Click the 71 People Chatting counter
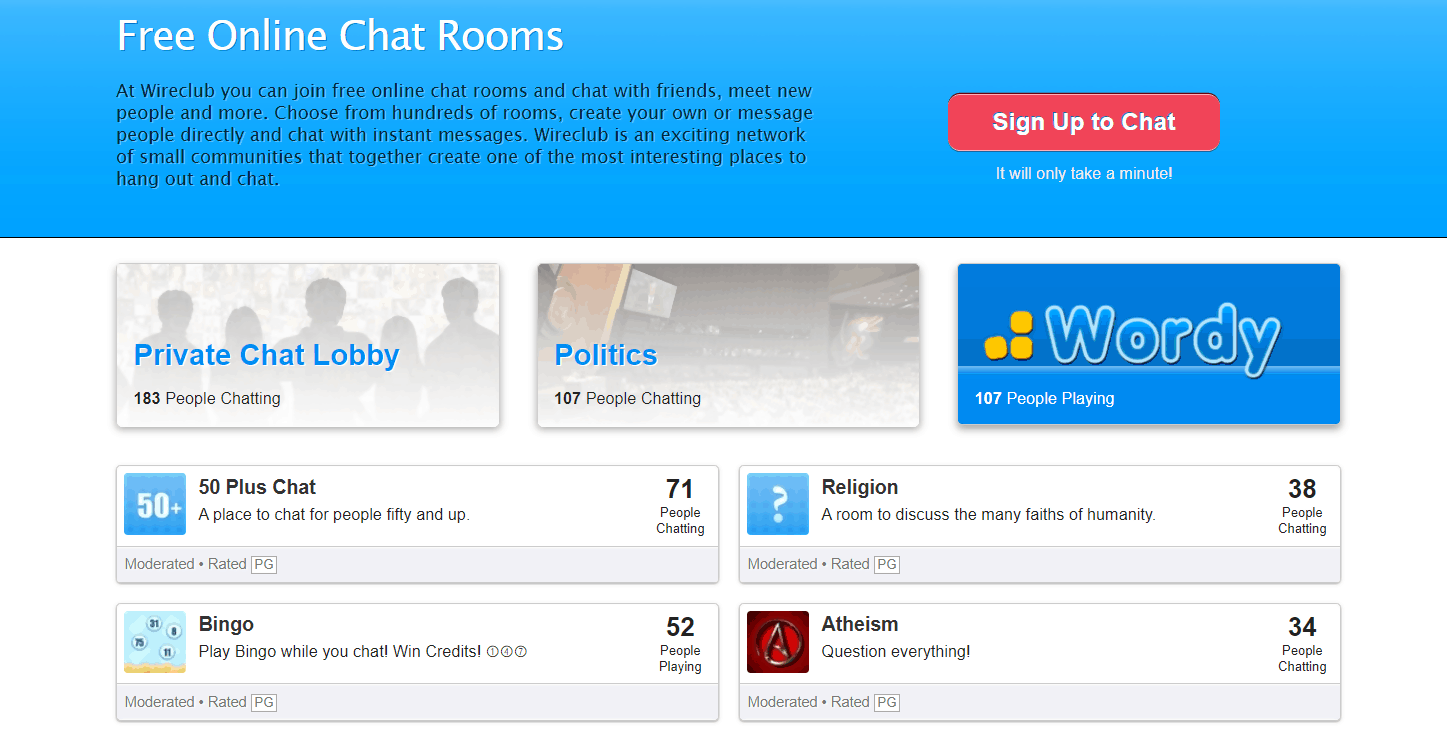 (680, 505)
